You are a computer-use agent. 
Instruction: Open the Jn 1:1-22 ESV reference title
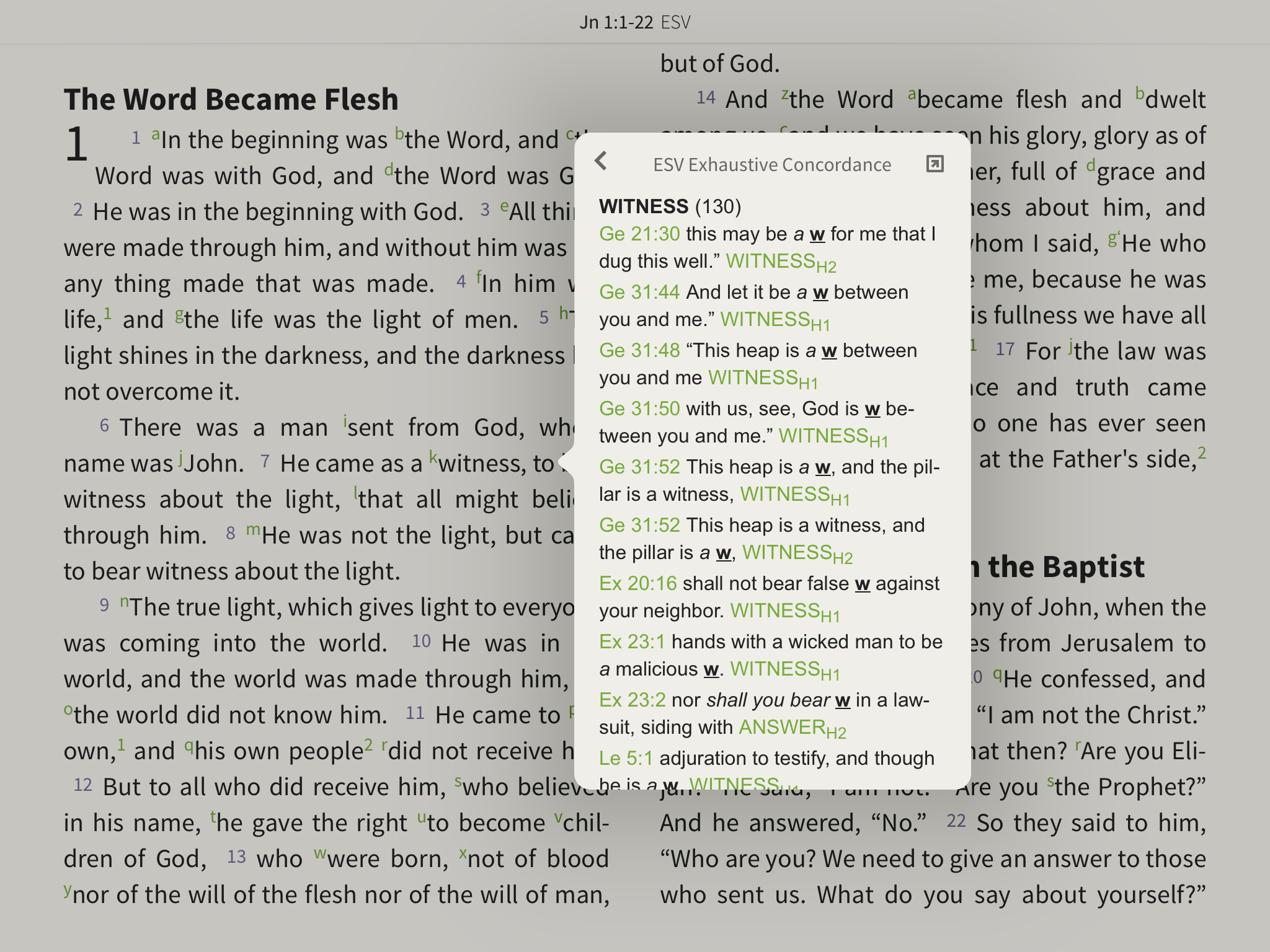(634, 22)
